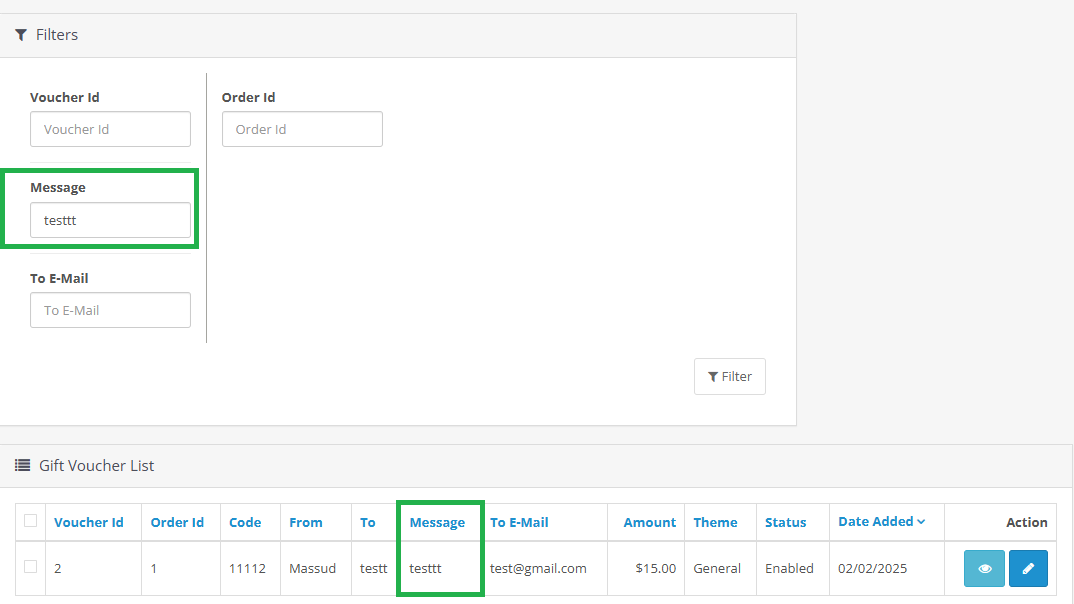Check the checkbox for voucher row 2
The height and width of the screenshot is (604, 1074).
coord(30,567)
